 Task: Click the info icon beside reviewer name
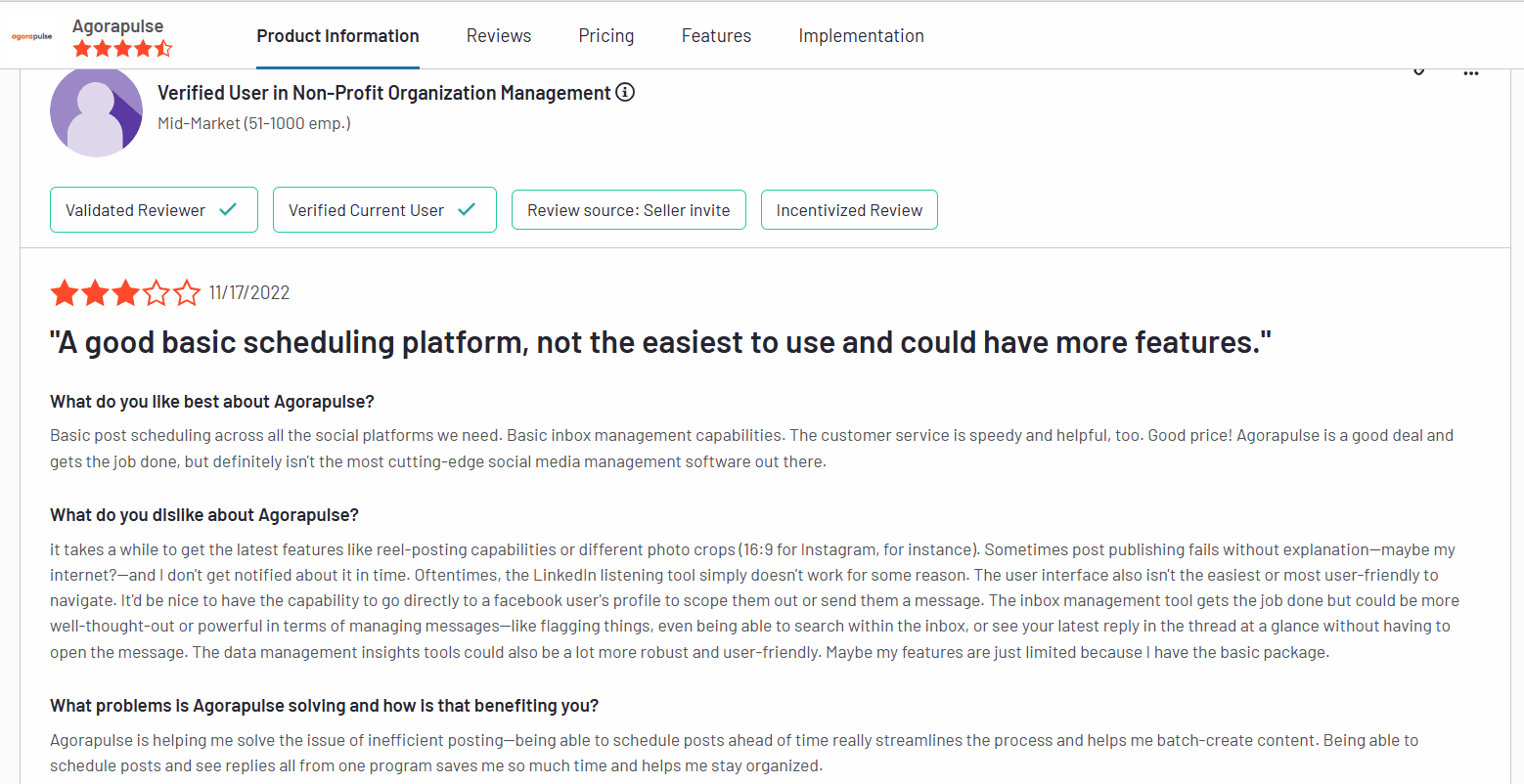(625, 92)
